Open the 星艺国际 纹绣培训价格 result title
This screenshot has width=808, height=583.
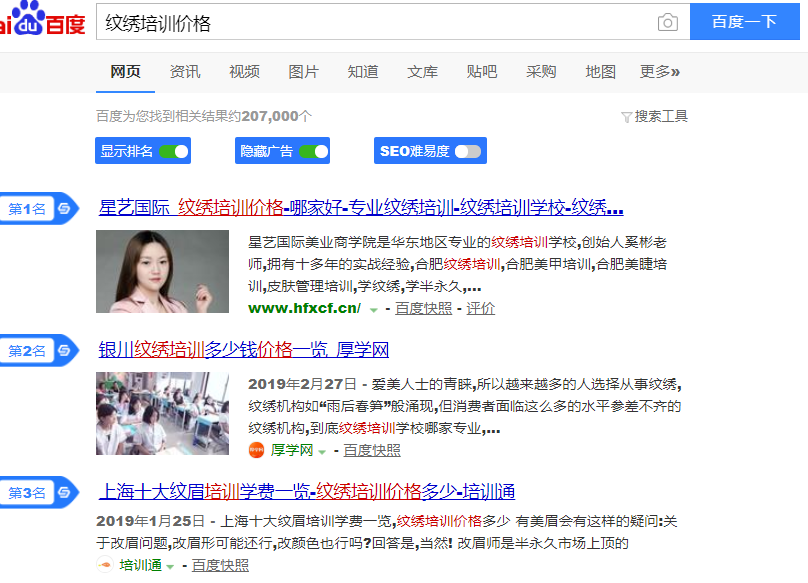[x=361, y=208]
